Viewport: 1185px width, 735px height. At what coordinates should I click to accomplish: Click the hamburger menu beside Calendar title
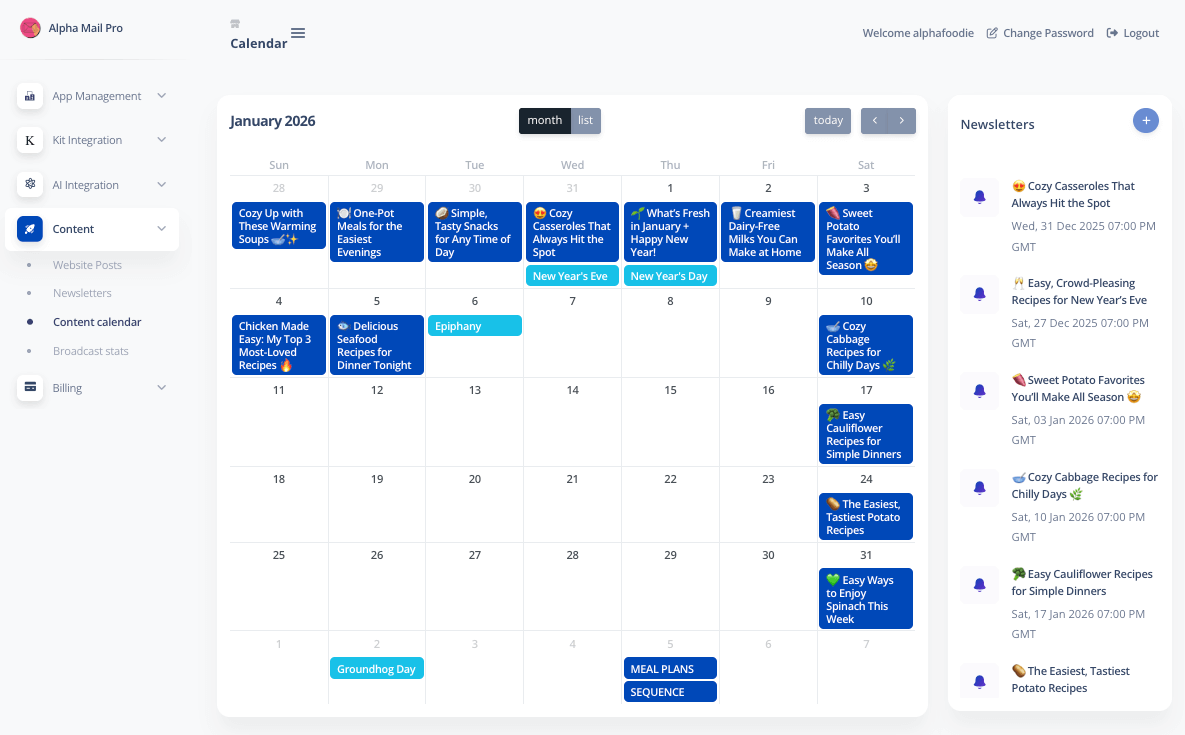297,32
